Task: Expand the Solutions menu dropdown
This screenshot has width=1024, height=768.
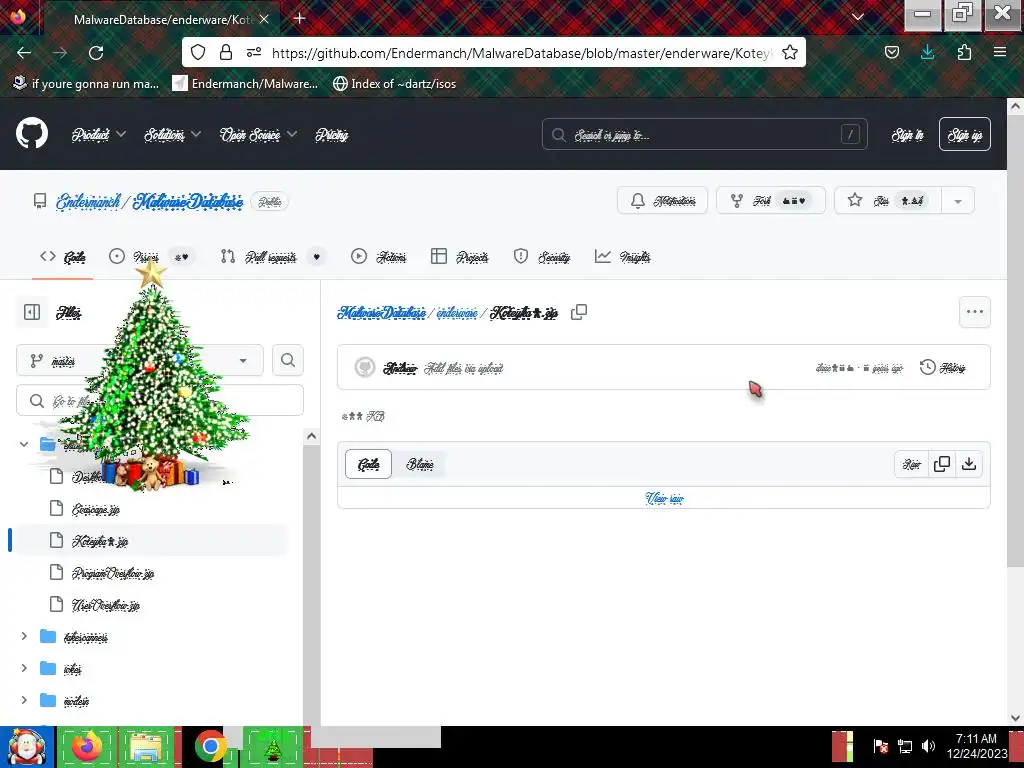Action: coord(172,135)
